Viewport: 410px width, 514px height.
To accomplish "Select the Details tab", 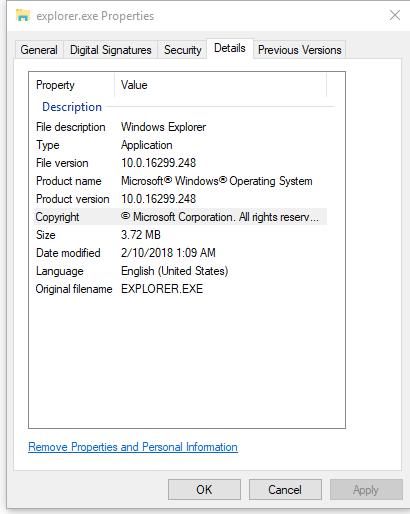I will pos(230,49).
